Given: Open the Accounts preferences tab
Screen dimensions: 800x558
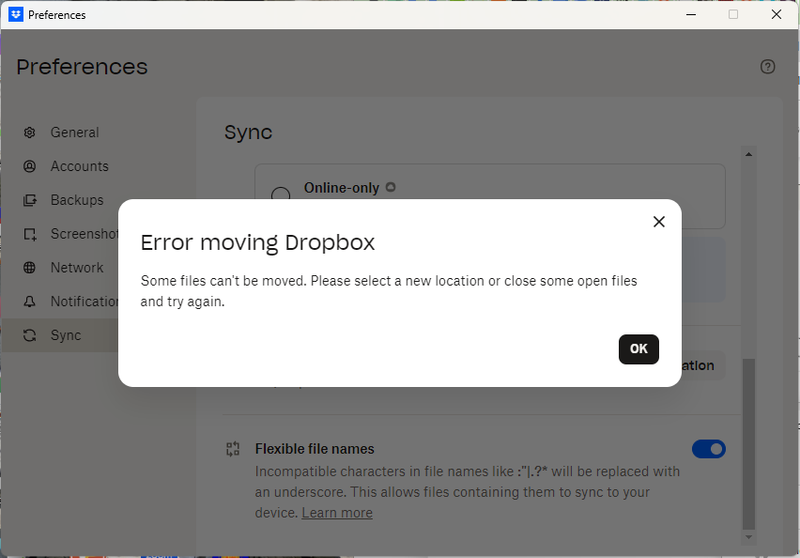Looking at the screenshot, I should click(98, 166).
